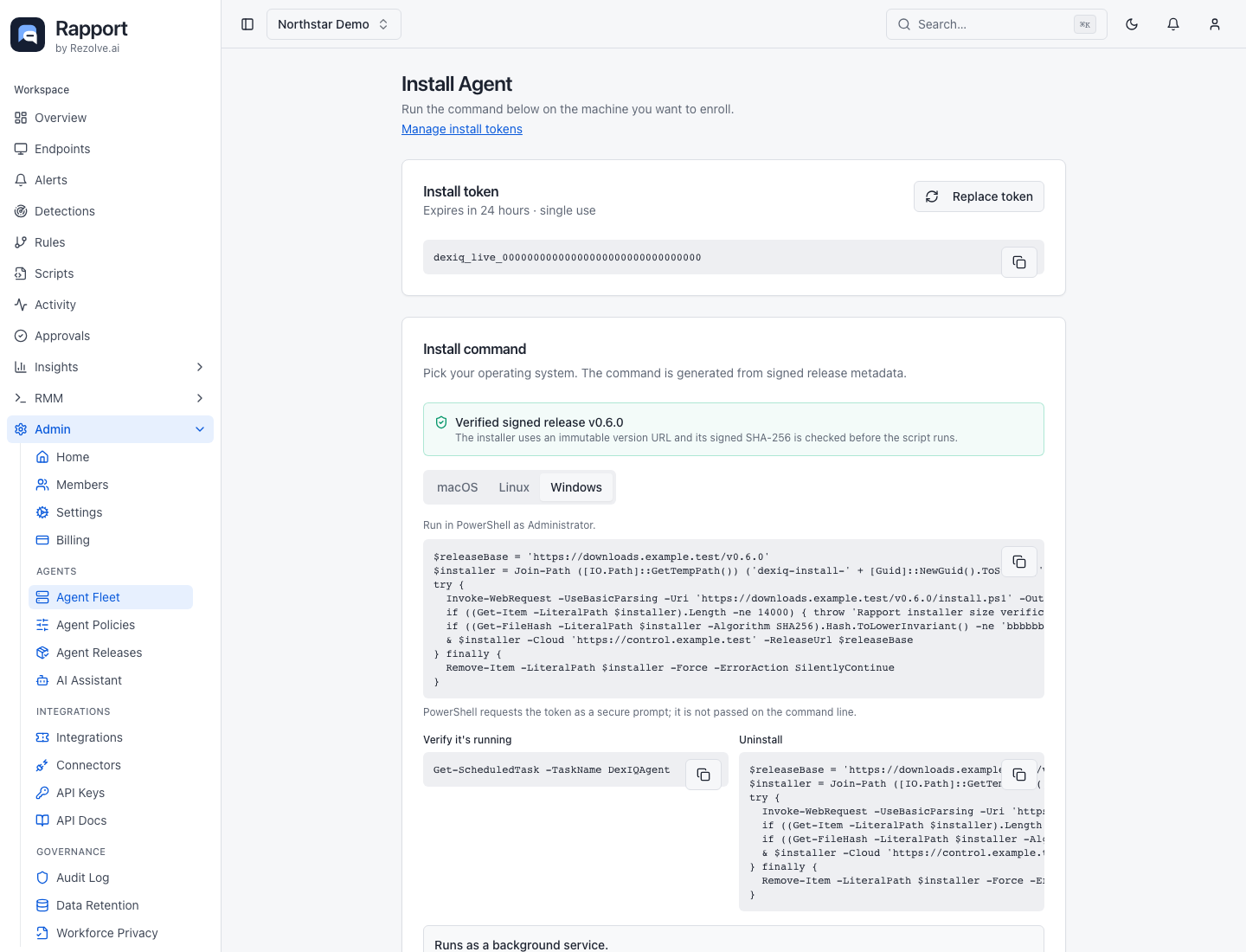This screenshot has height=952, width=1246.
Task: Open notifications bell icon
Action: [x=1173, y=24]
